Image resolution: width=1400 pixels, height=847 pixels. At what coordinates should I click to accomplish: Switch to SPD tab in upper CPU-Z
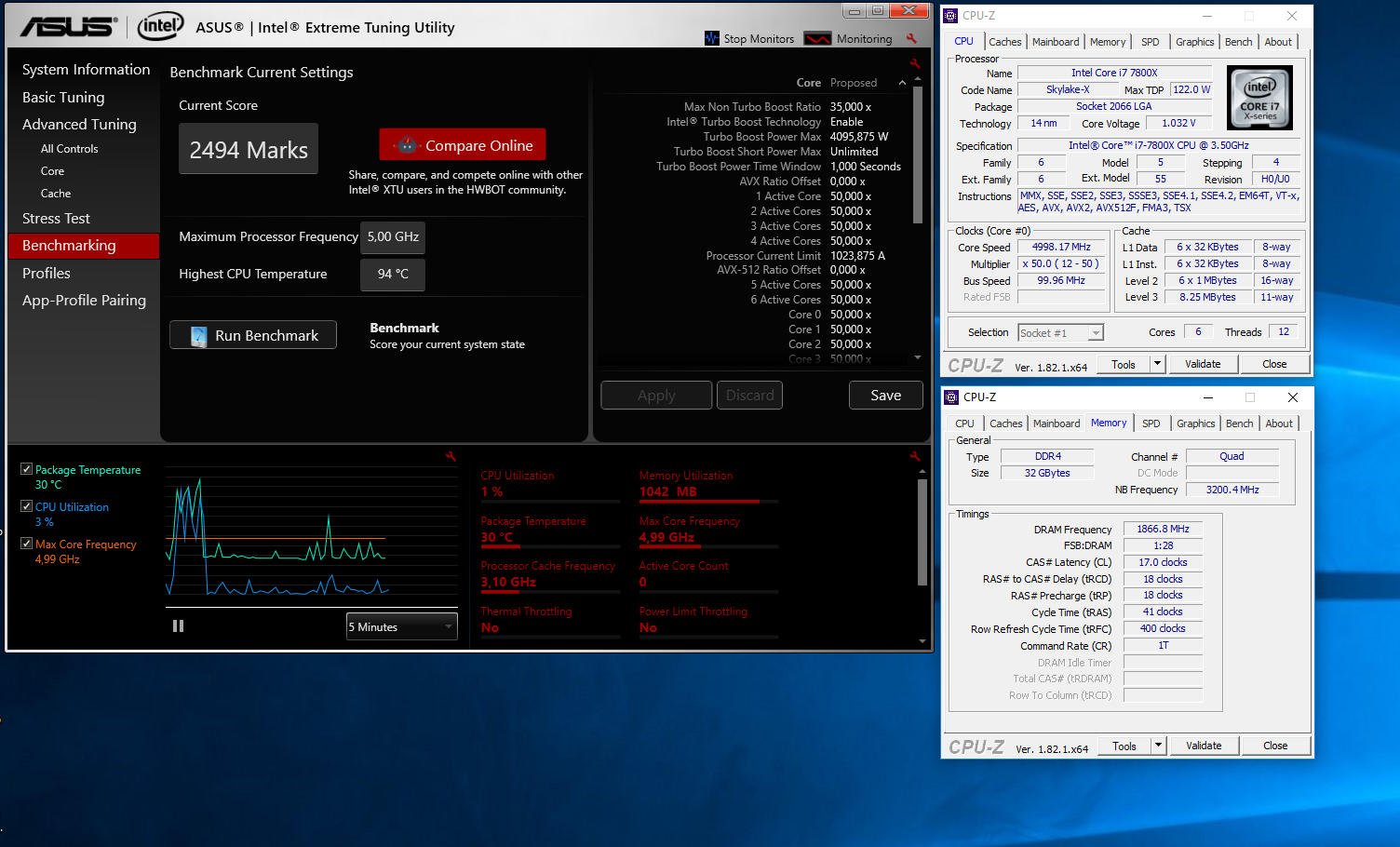point(1151,42)
